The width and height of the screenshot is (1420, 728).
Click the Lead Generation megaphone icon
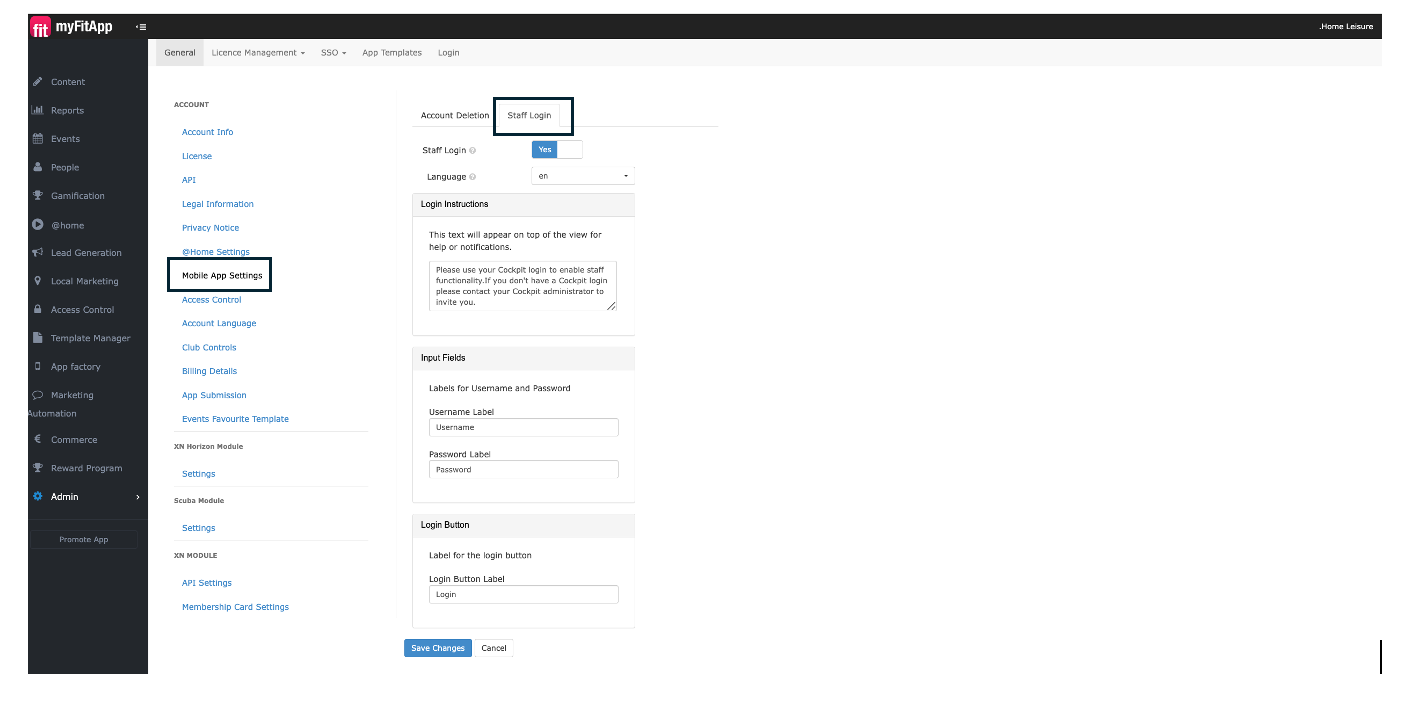click(x=38, y=253)
